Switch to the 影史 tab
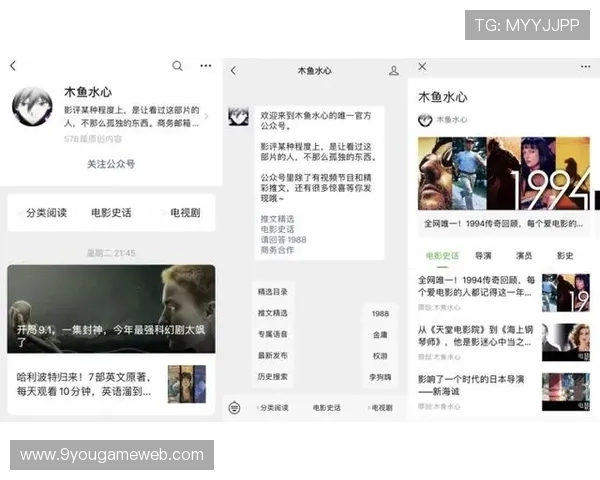 click(565, 256)
